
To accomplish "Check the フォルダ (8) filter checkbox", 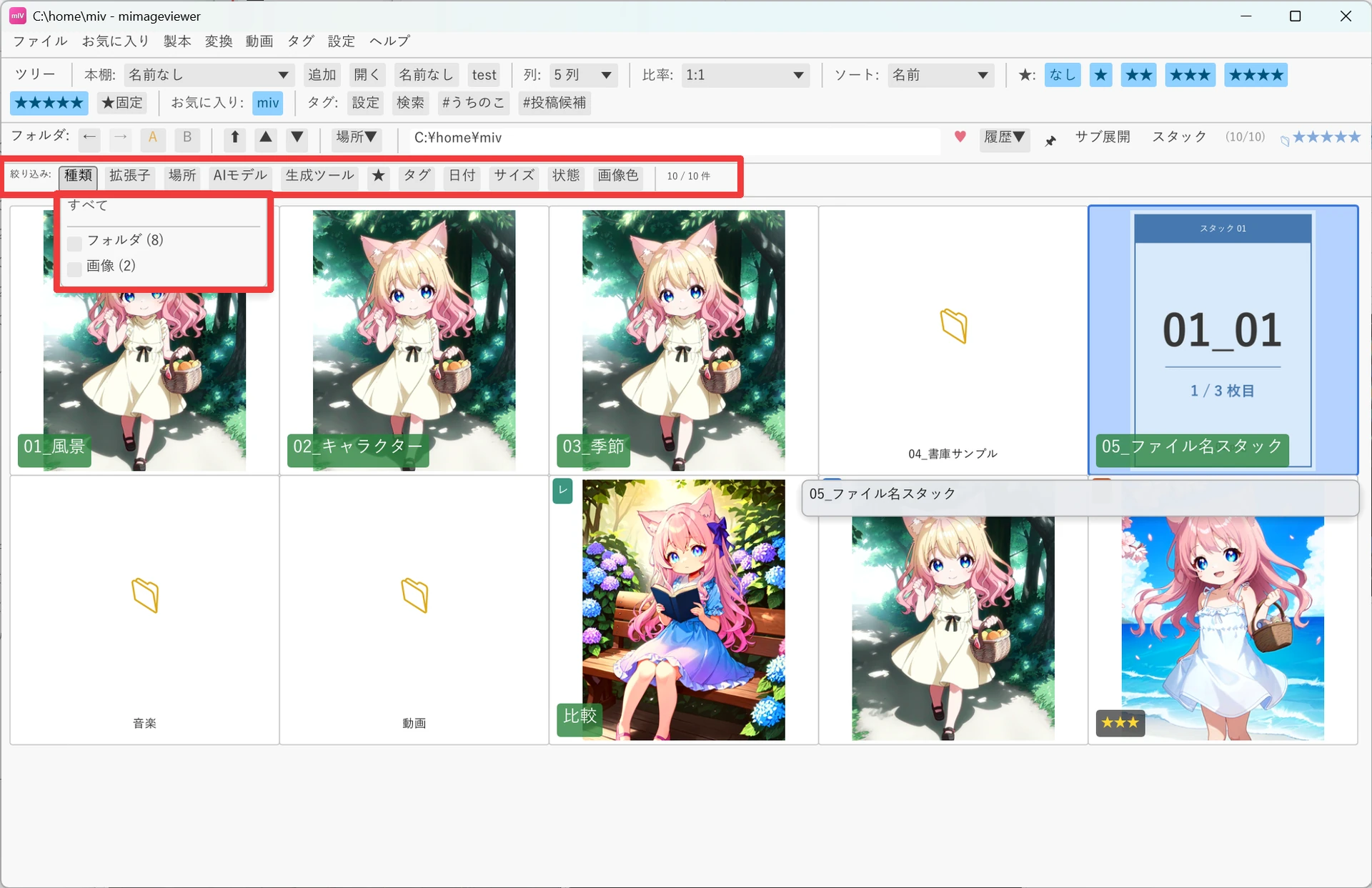I will coord(74,244).
